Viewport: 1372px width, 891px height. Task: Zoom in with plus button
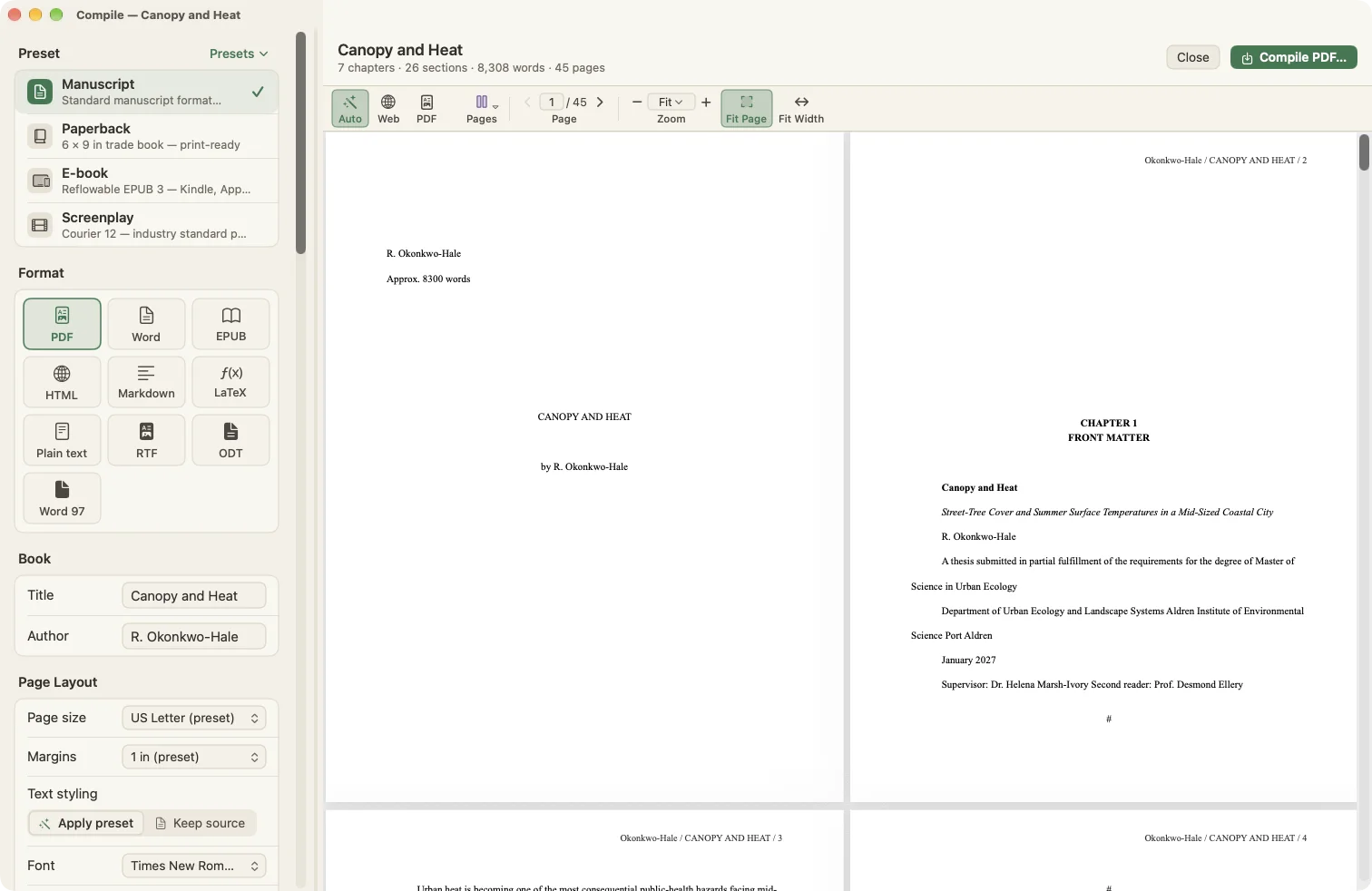tap(706, 103)
